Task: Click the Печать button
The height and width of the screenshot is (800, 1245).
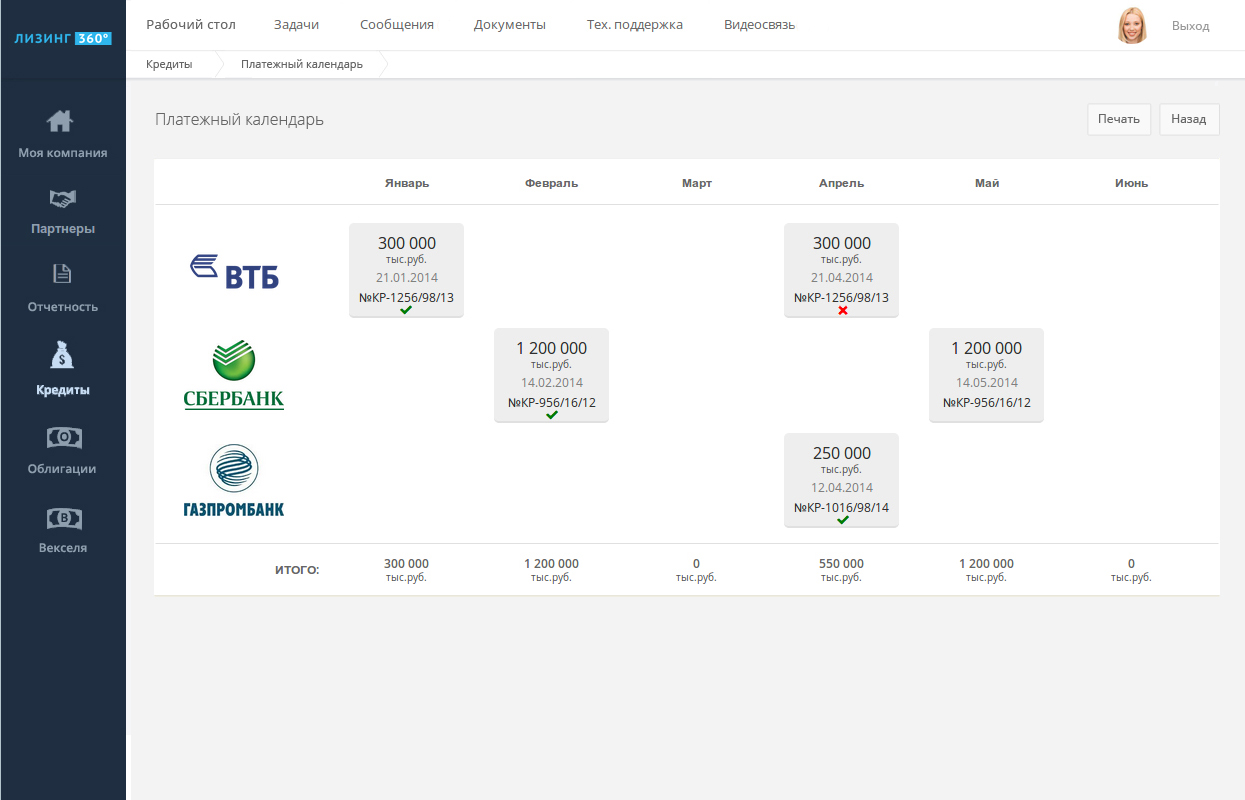Action: coord(1119,119)
